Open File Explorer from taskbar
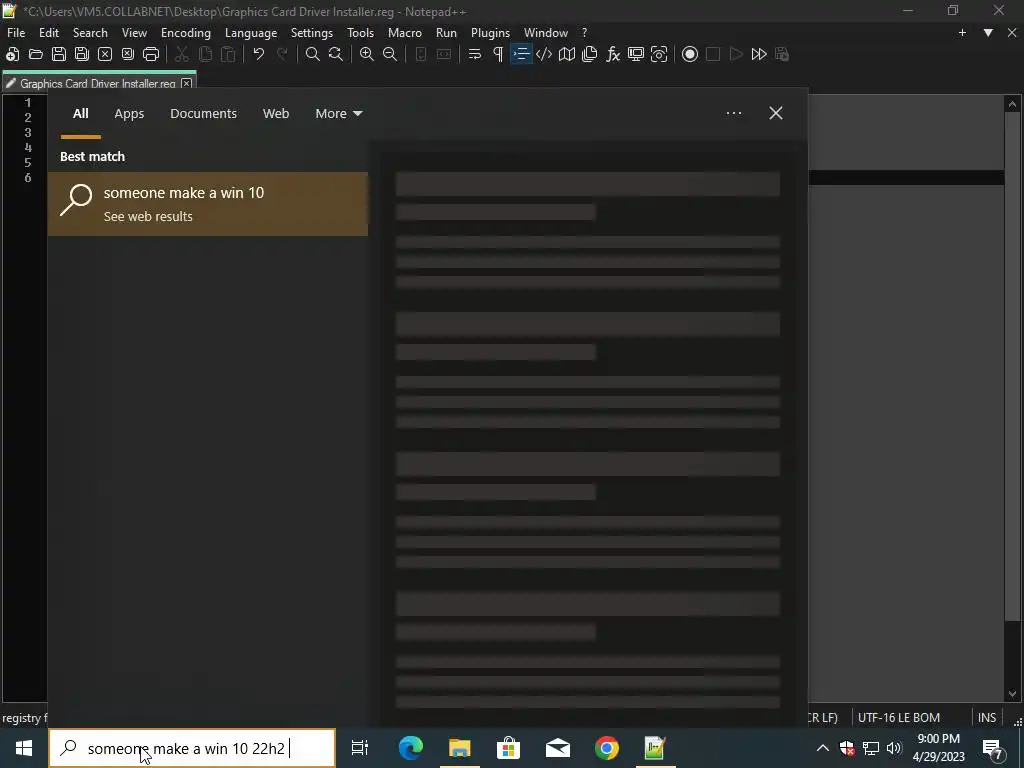This screenshot has width=1024, height=768. point(460,748)
